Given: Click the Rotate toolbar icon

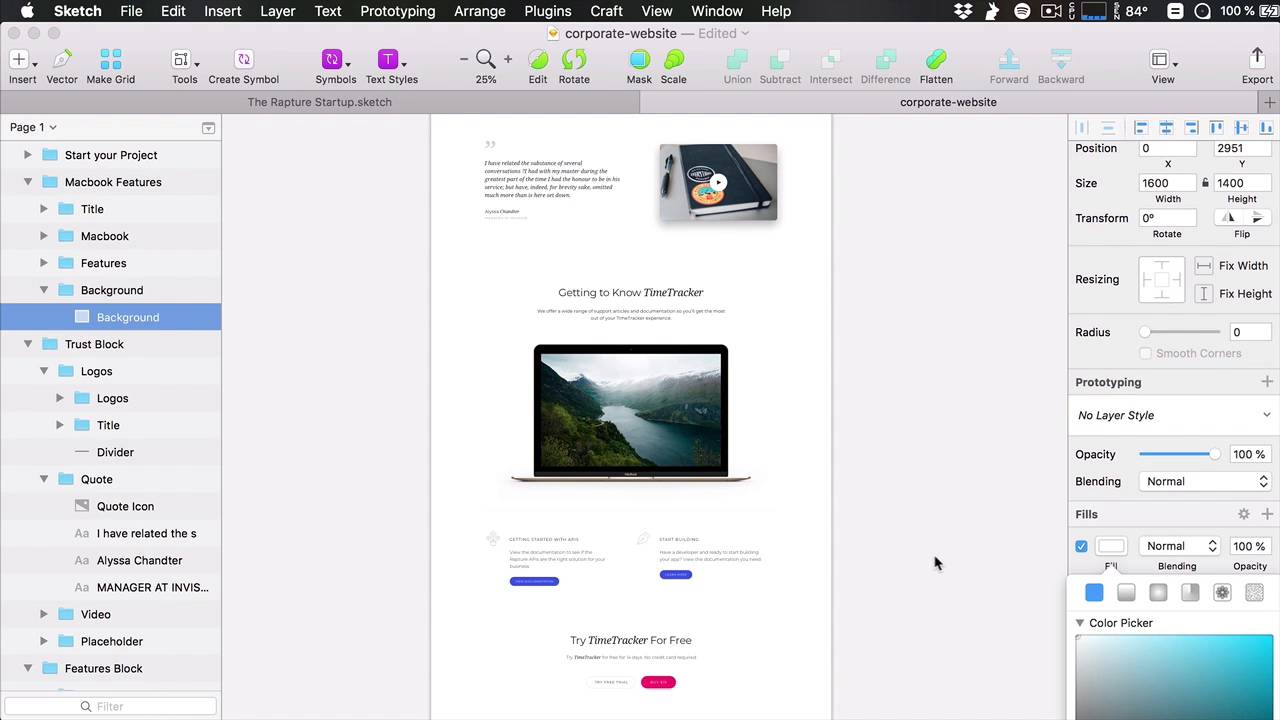Looking at the screenshot, I should 574,59.
